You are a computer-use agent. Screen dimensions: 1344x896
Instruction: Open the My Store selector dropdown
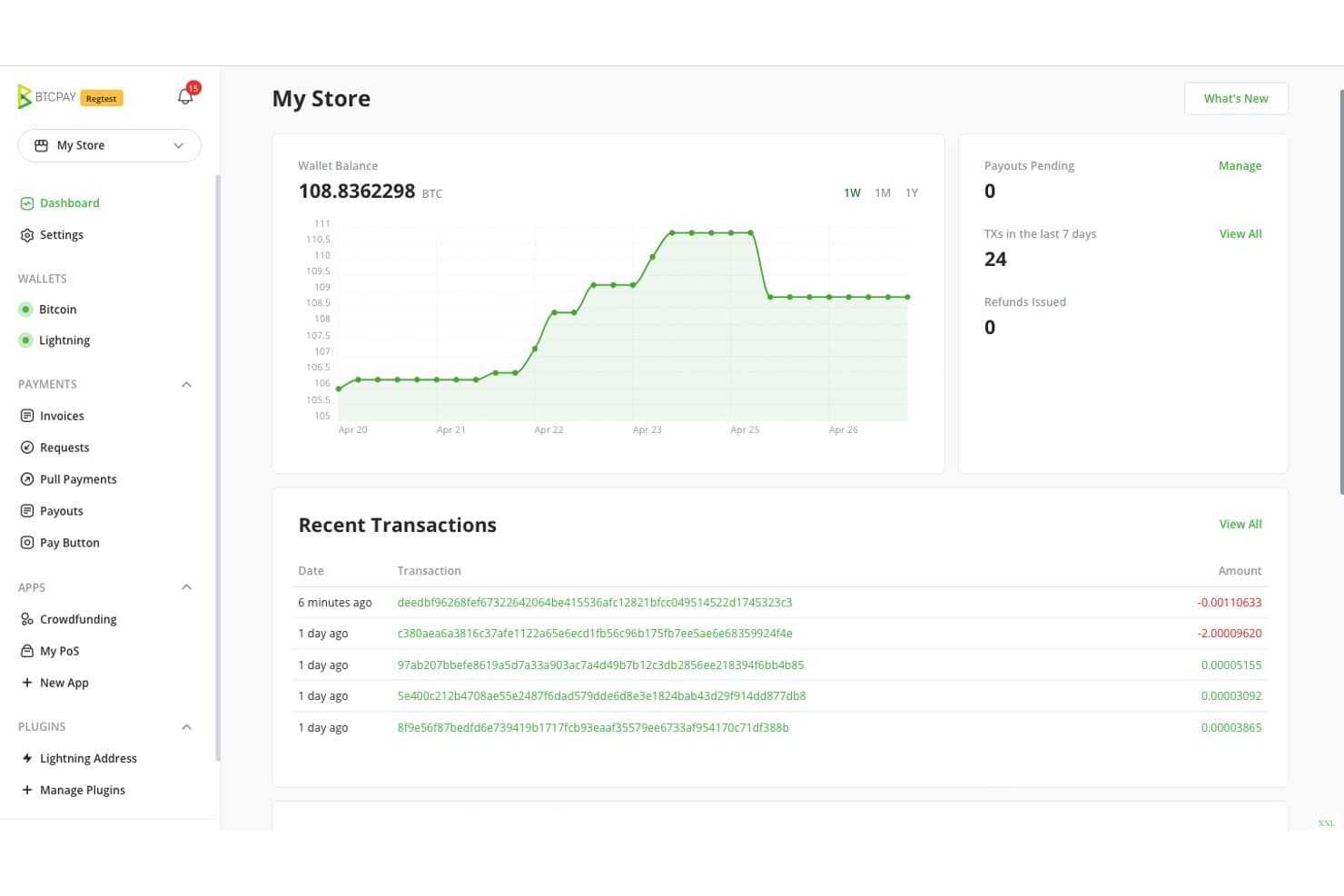(109, 145)
